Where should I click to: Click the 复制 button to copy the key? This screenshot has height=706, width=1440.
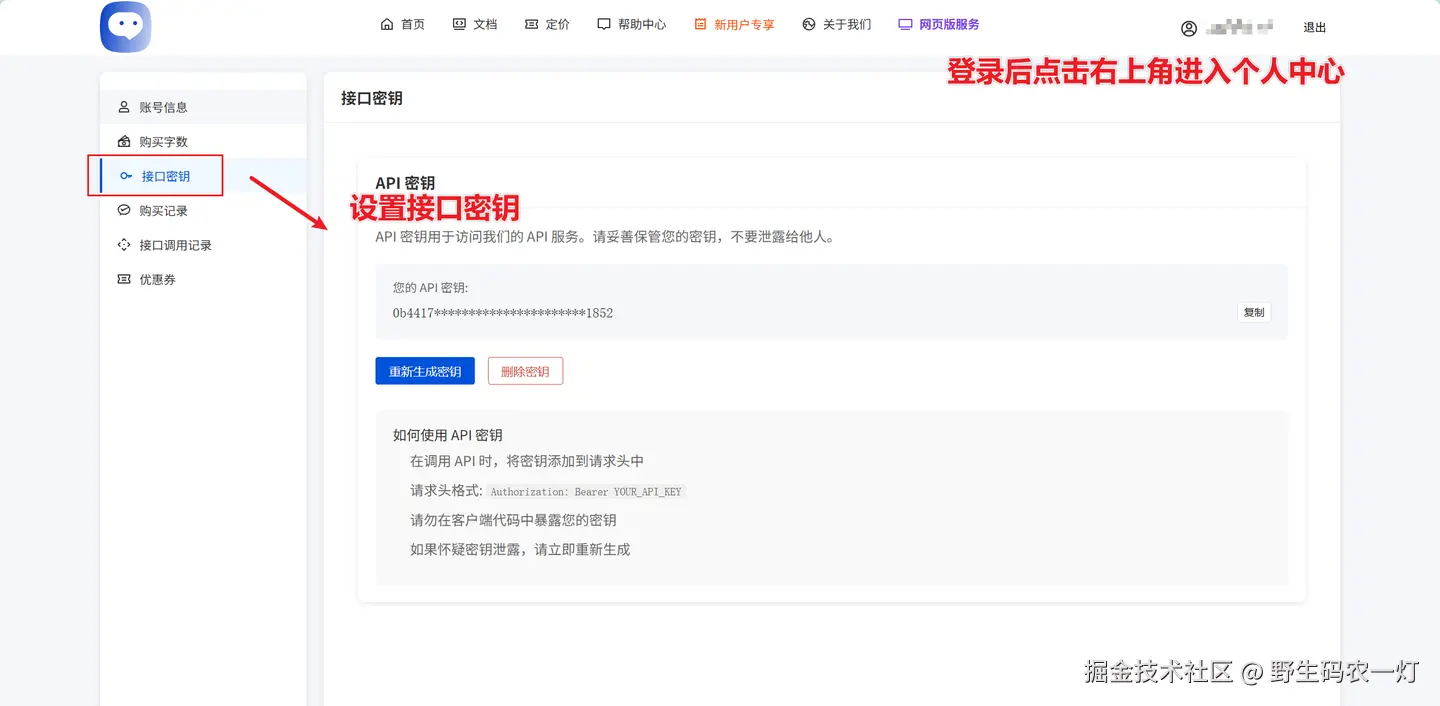(x=1254, y=312)
